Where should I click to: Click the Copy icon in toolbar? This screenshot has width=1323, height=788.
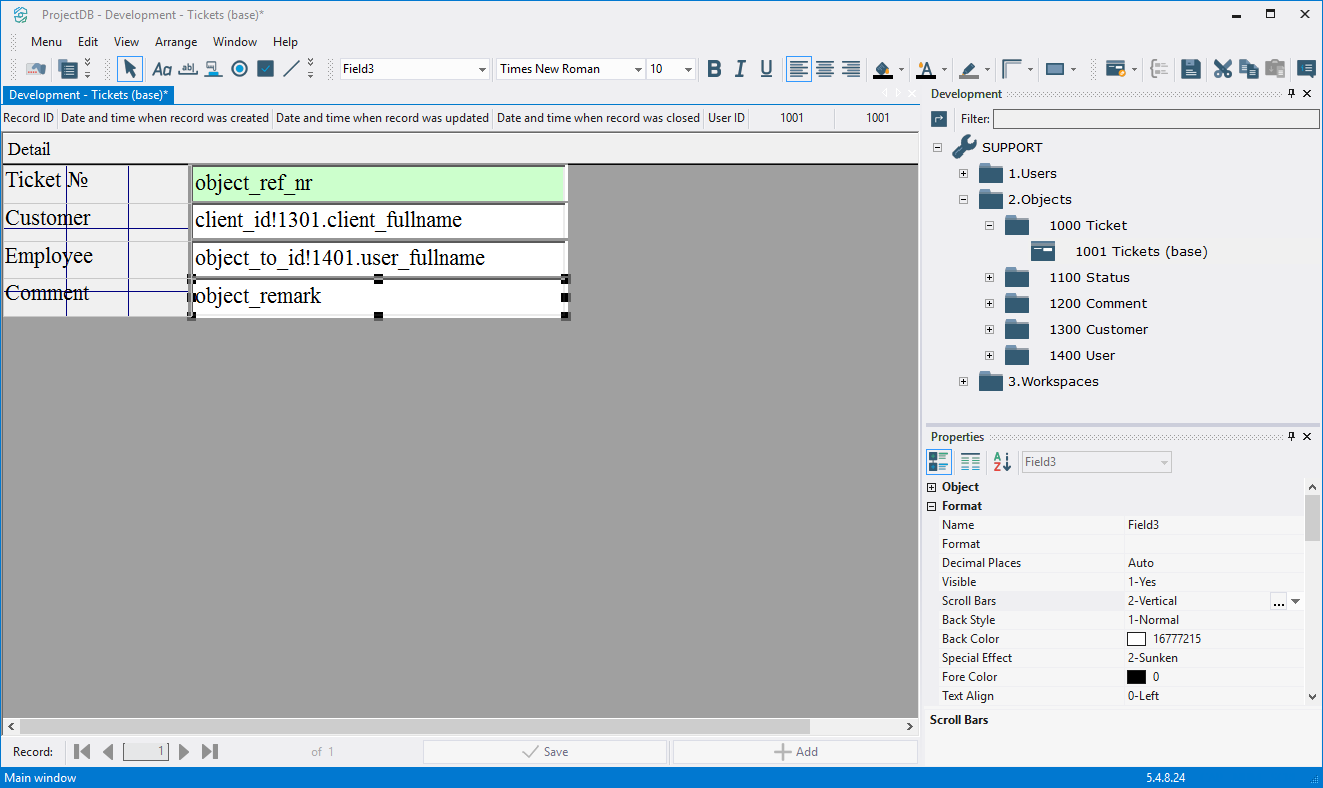[x=1248, y=69]
